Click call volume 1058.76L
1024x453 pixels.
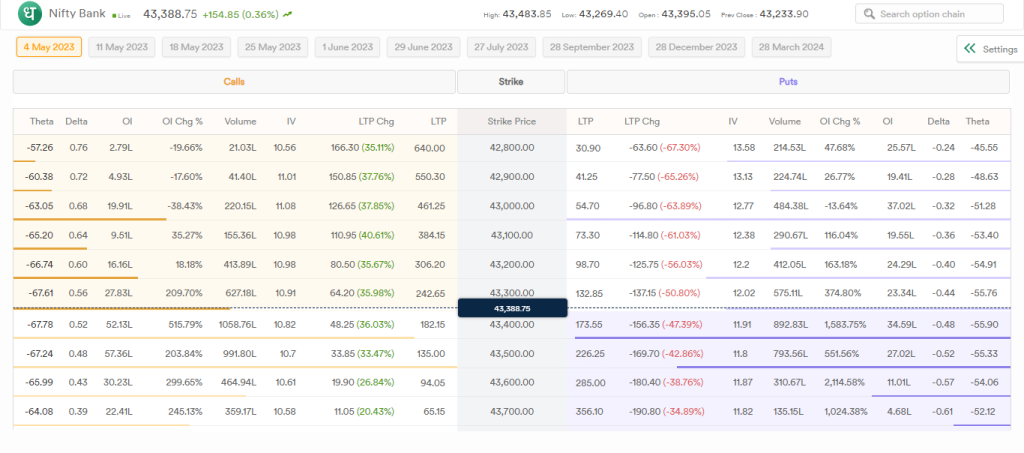click(x=236, y=324)
